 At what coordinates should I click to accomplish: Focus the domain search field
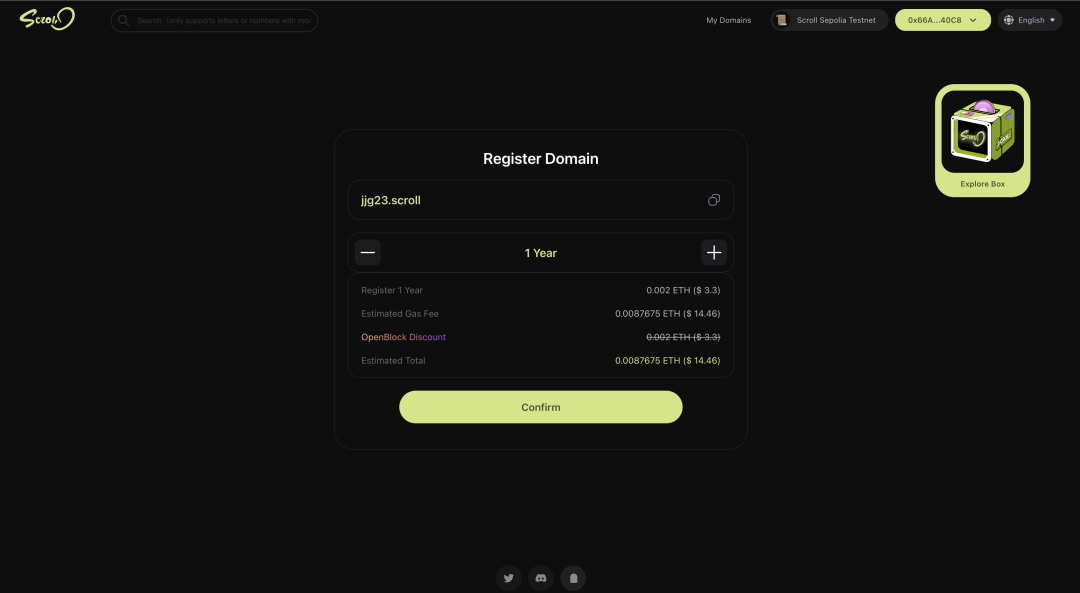(x=214, y=21)
